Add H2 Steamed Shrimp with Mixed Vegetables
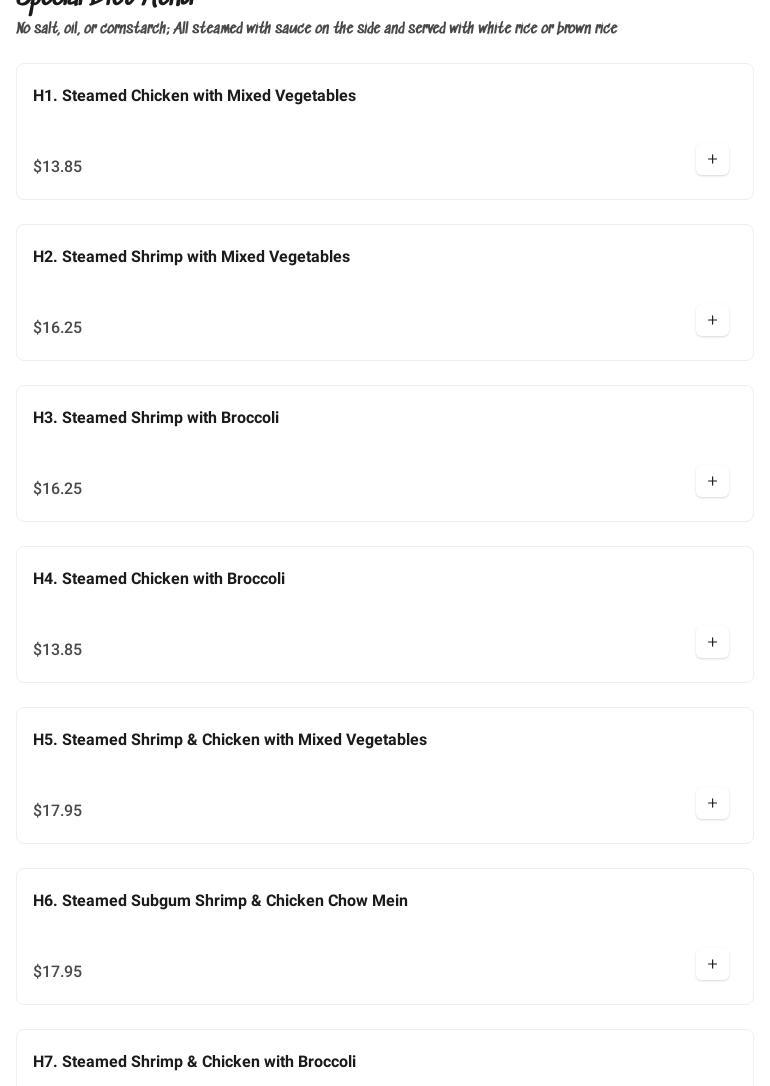Viewport: 770px width, 1086px height. pos(712,321)
